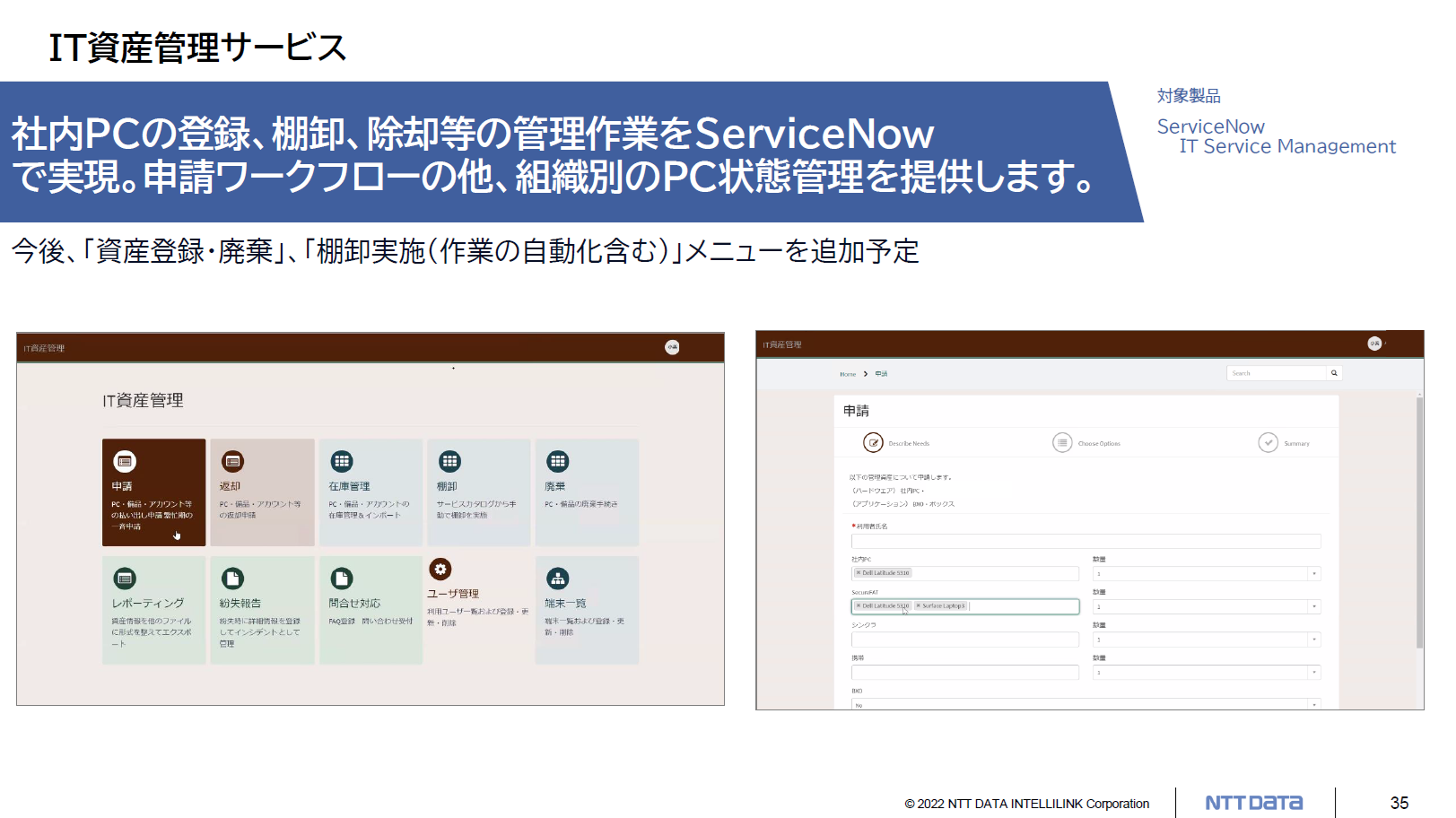
Task: Click the ServiceNow product name text
Action: coord(1210,126)
